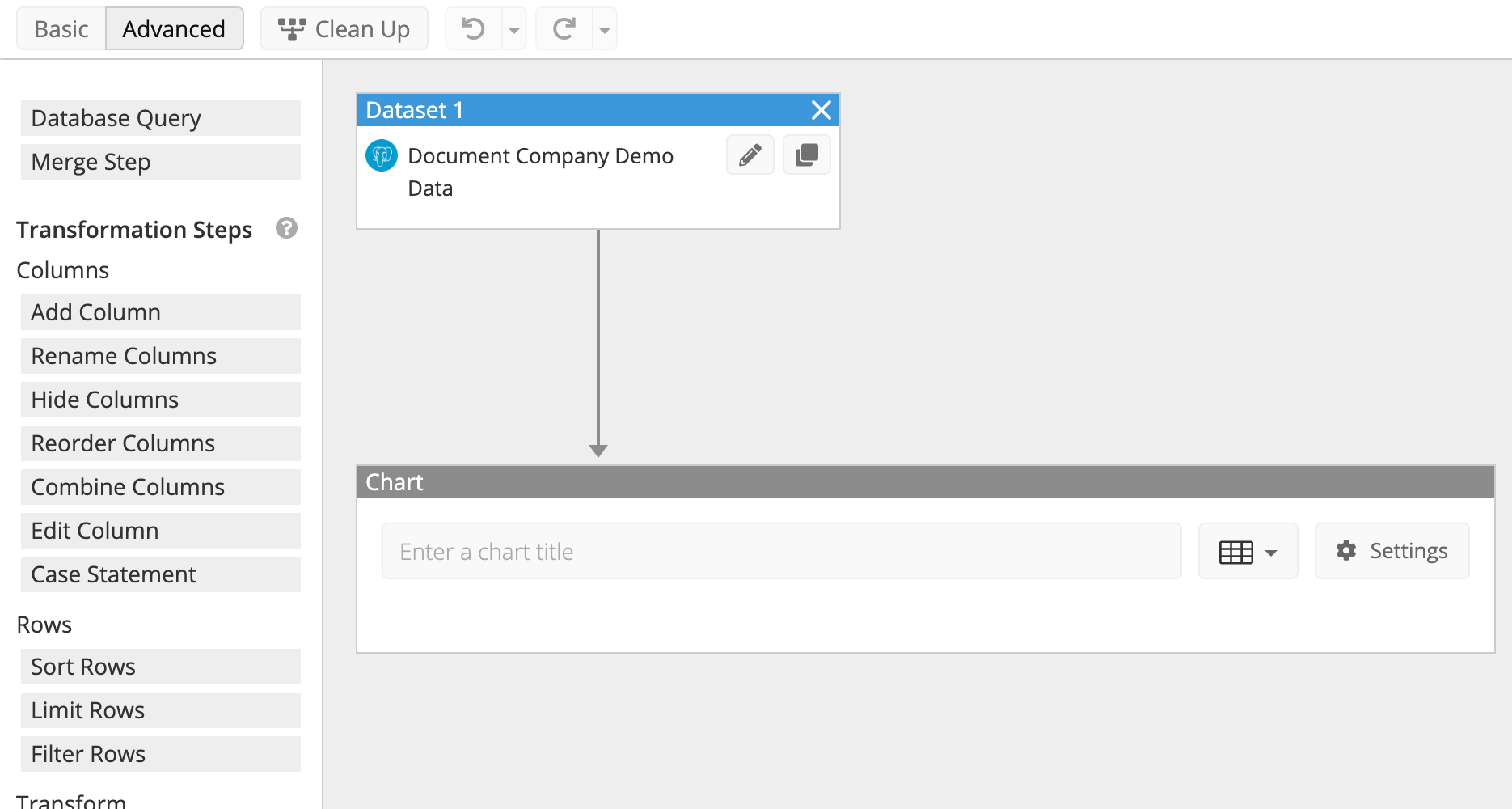Select Document Company Demo Data text

click(x=540, y=172)
